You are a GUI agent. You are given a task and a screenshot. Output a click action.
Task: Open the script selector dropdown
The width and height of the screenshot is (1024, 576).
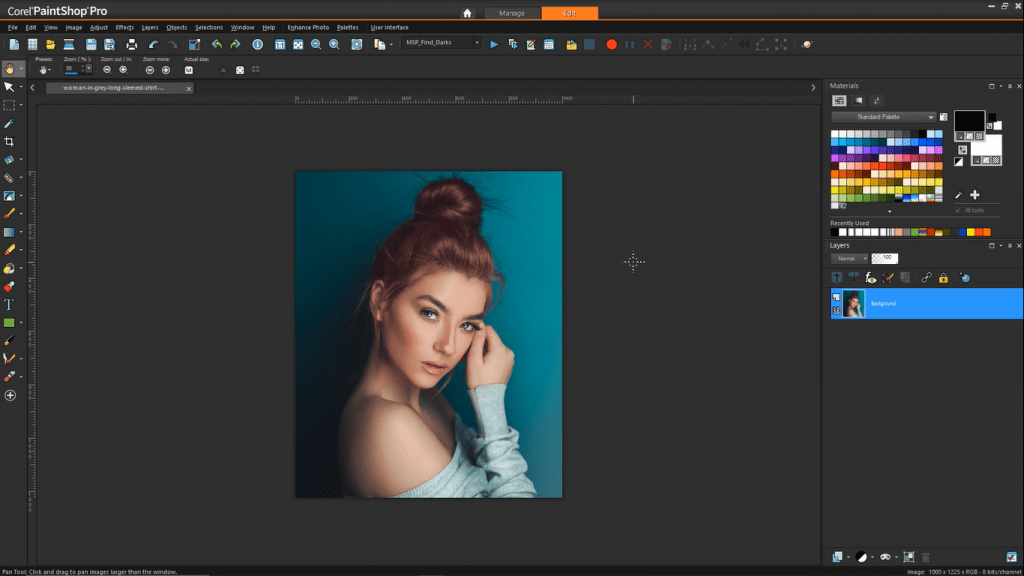point(477,43)
